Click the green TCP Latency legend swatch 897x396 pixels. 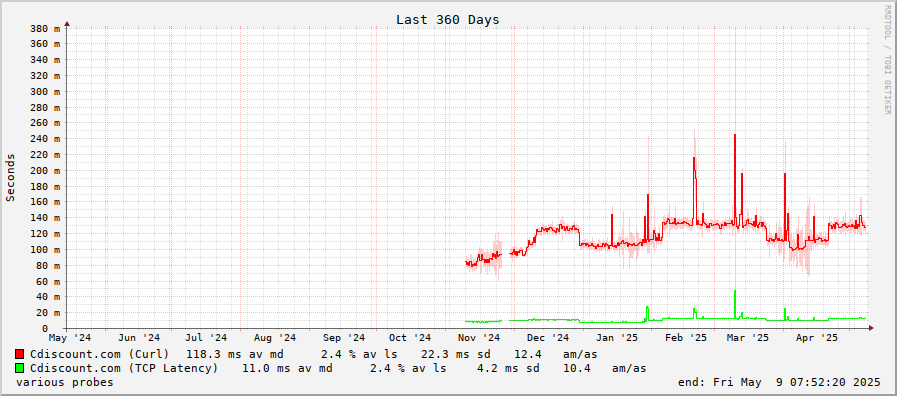(20, 368)
